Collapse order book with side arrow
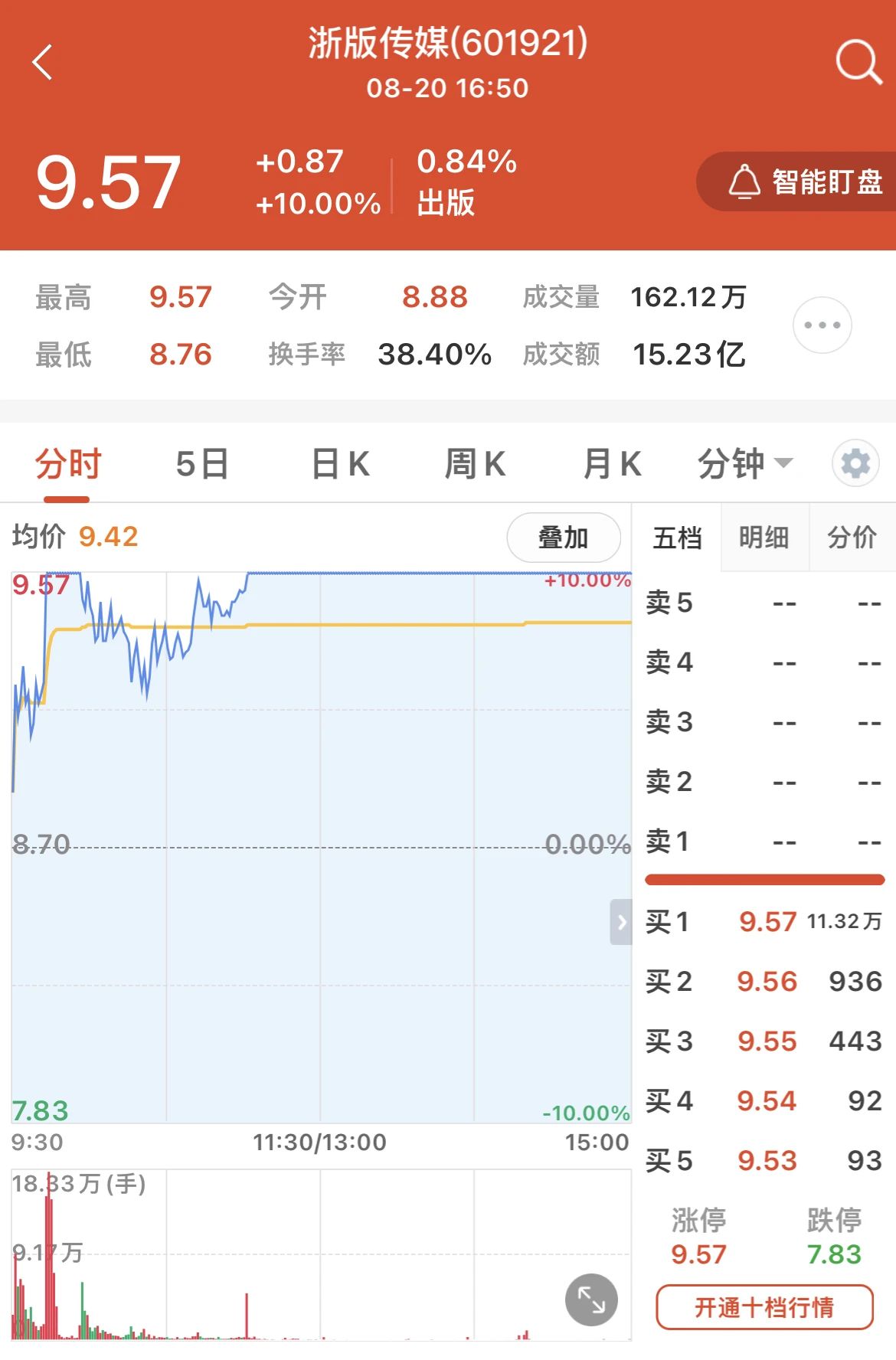Image resolution: width=896 pixels, height=1360 pixels. [621, 922]
